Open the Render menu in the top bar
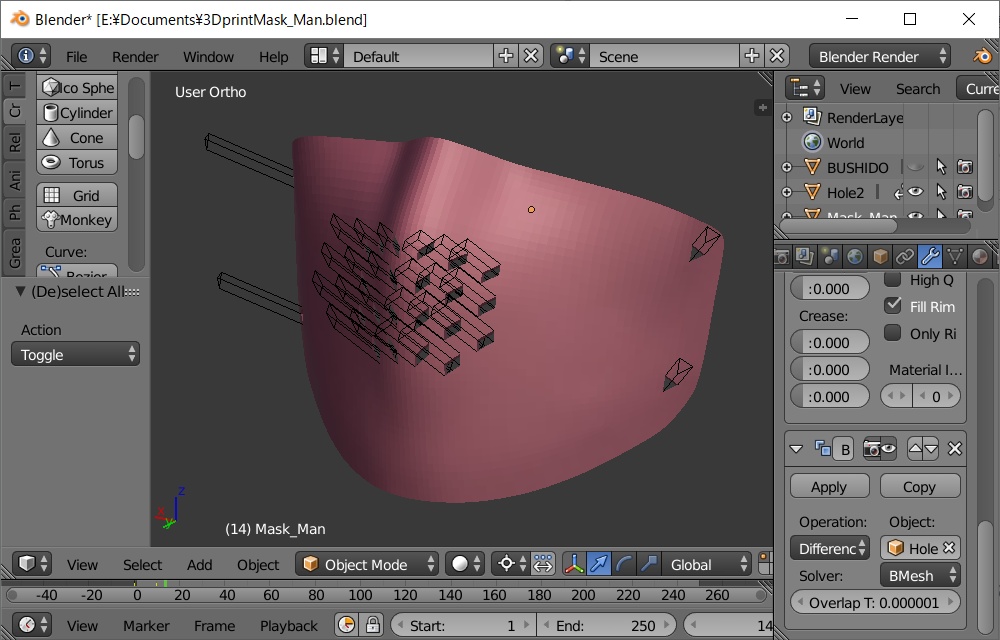Viewport: 1000px width, 640px height. [x=135, y=57]
